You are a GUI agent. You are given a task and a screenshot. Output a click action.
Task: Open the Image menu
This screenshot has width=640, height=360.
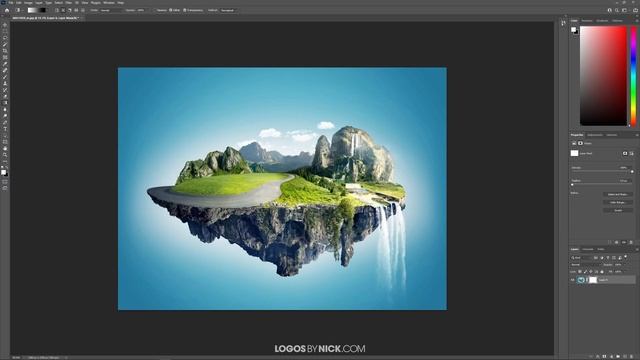pos(28,3)
